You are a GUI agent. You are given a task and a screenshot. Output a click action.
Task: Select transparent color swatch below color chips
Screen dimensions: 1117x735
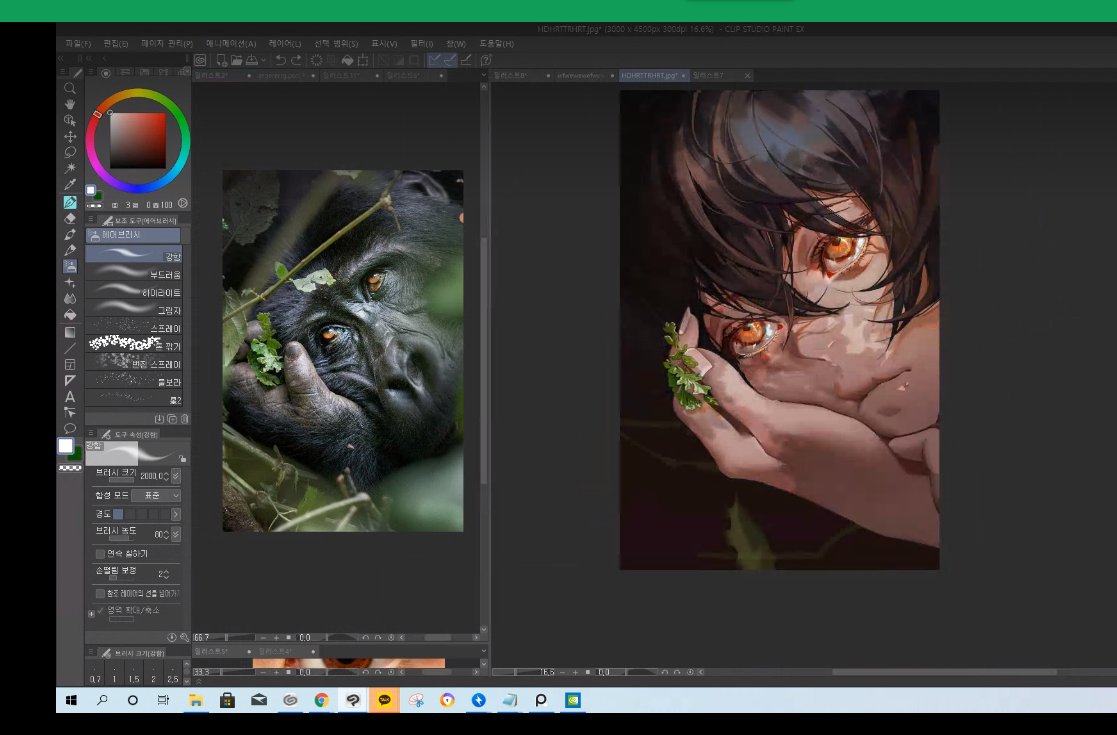coord(70,468)
